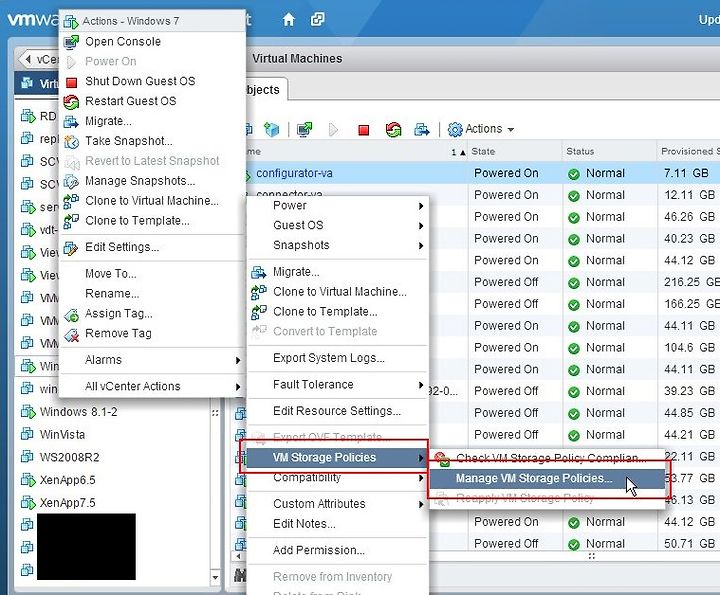Expand the All vCenter Actions submenu

pos(152,387)
